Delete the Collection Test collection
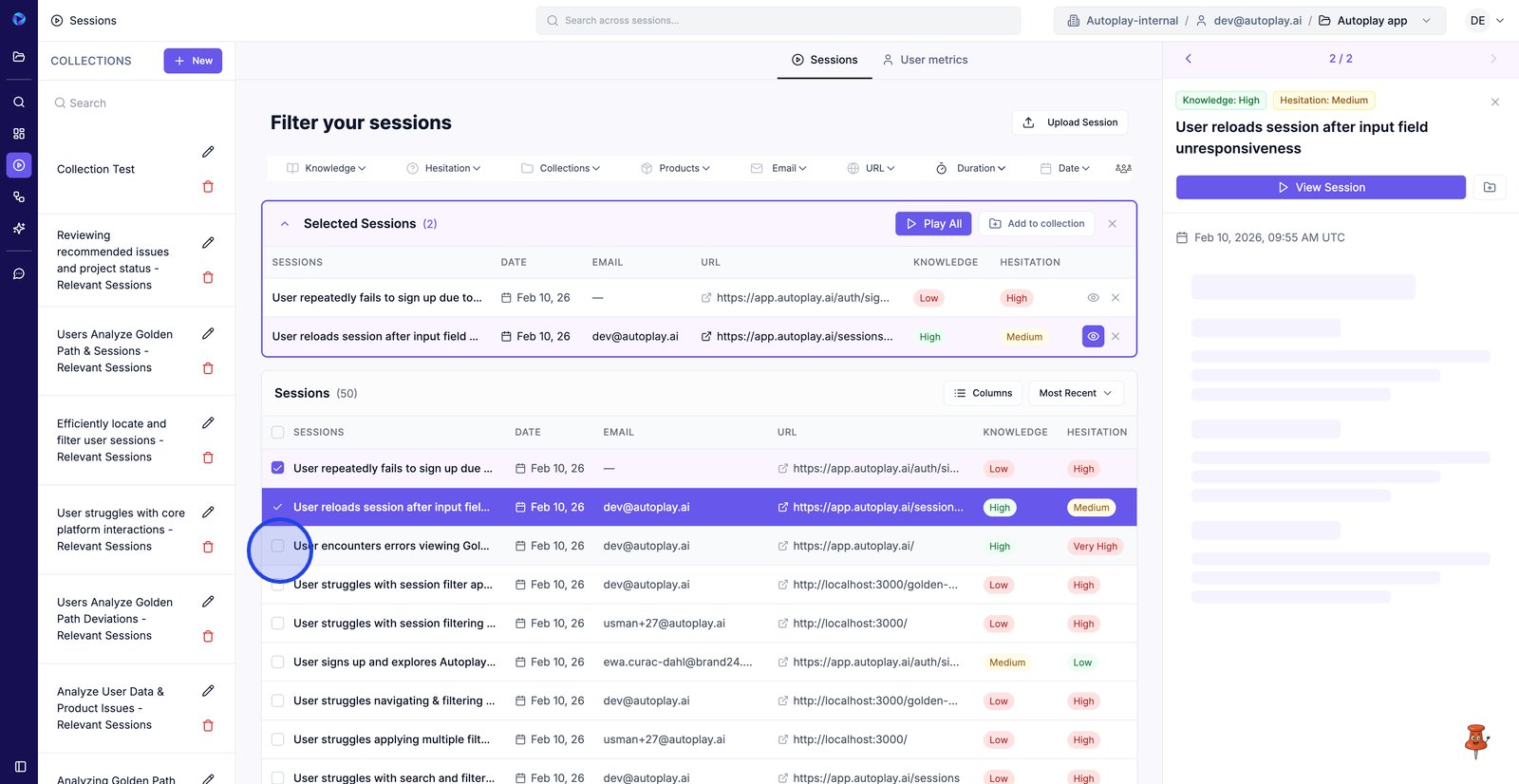This screenshot has height=784, width=1519. click(x=208, y=187)
